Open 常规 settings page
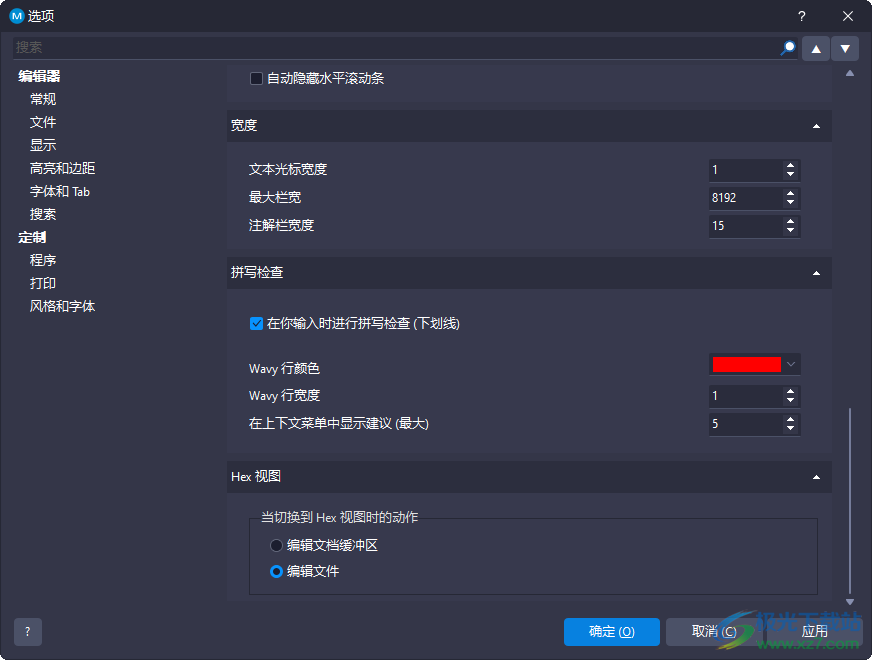872x660 pixels. (43, 100)
